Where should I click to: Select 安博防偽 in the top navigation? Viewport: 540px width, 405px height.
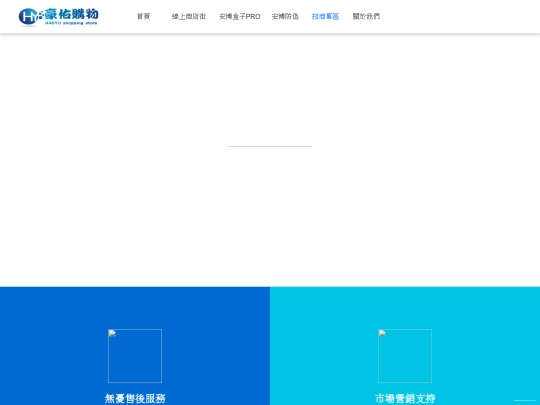[x=285, y=17]
